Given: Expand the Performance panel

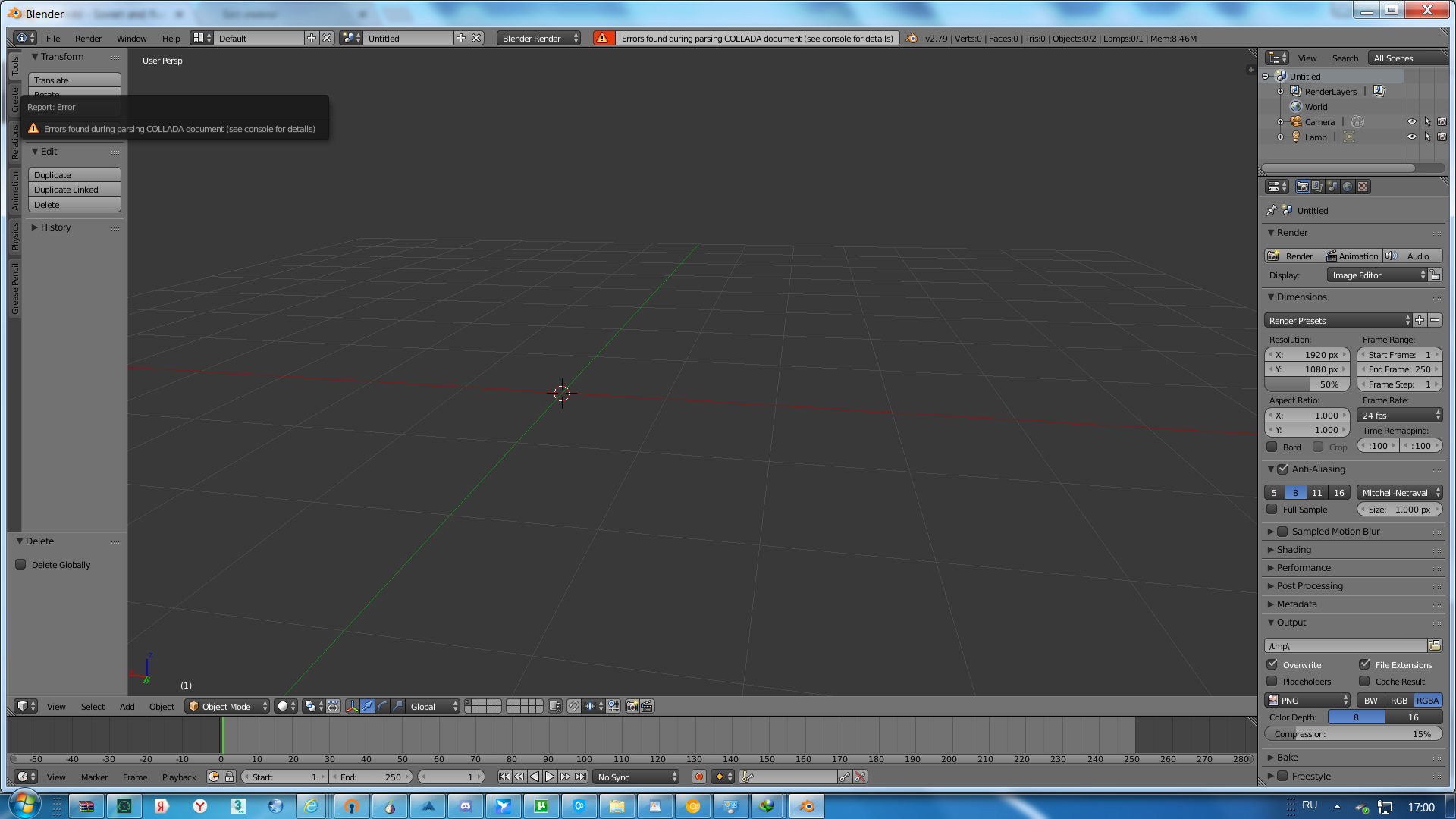Looking at the screenshot, I should [x=1303, y=567].
